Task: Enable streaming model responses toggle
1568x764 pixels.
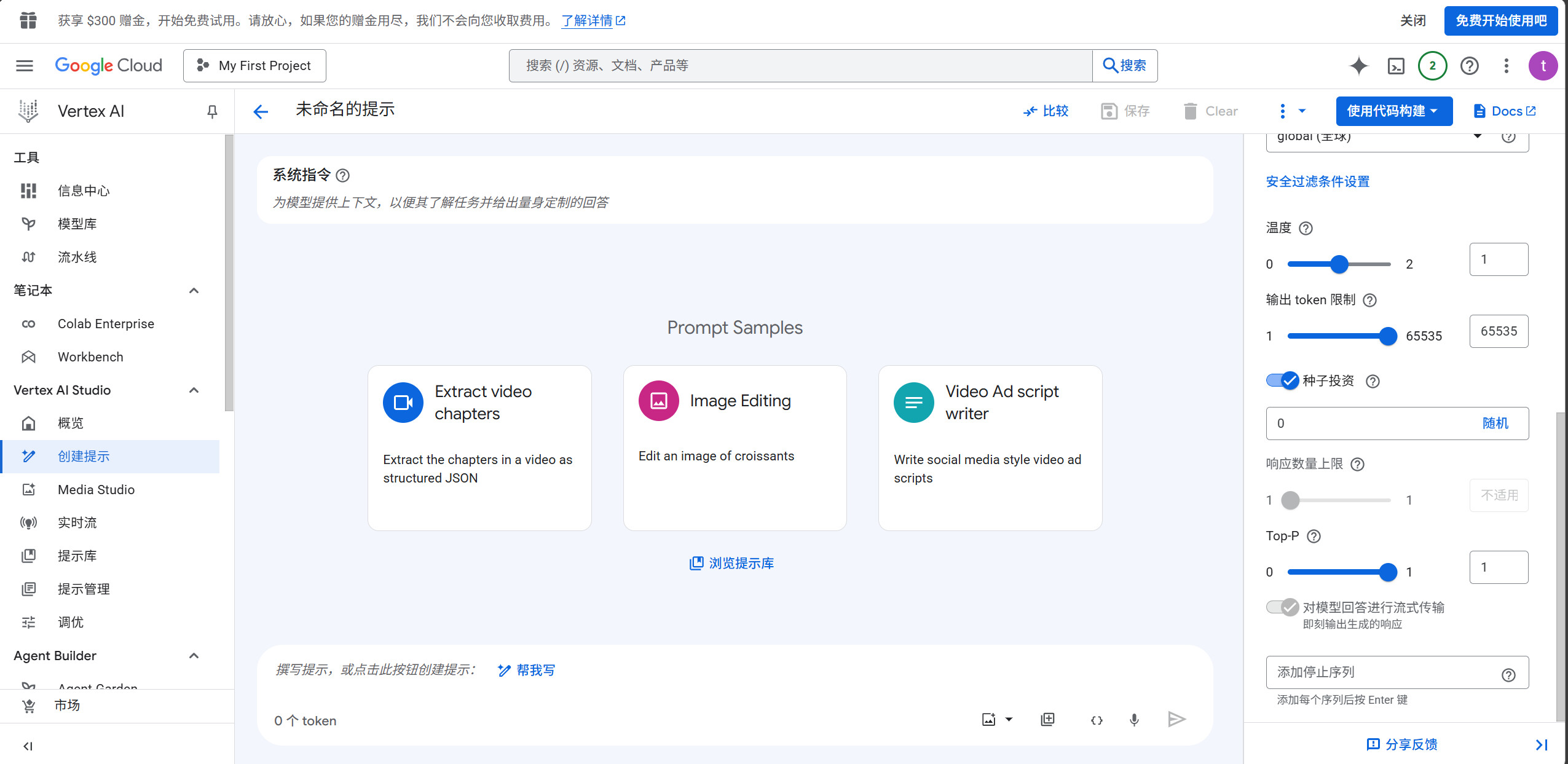Action: pyautogui.click(x=1282, y=607)
